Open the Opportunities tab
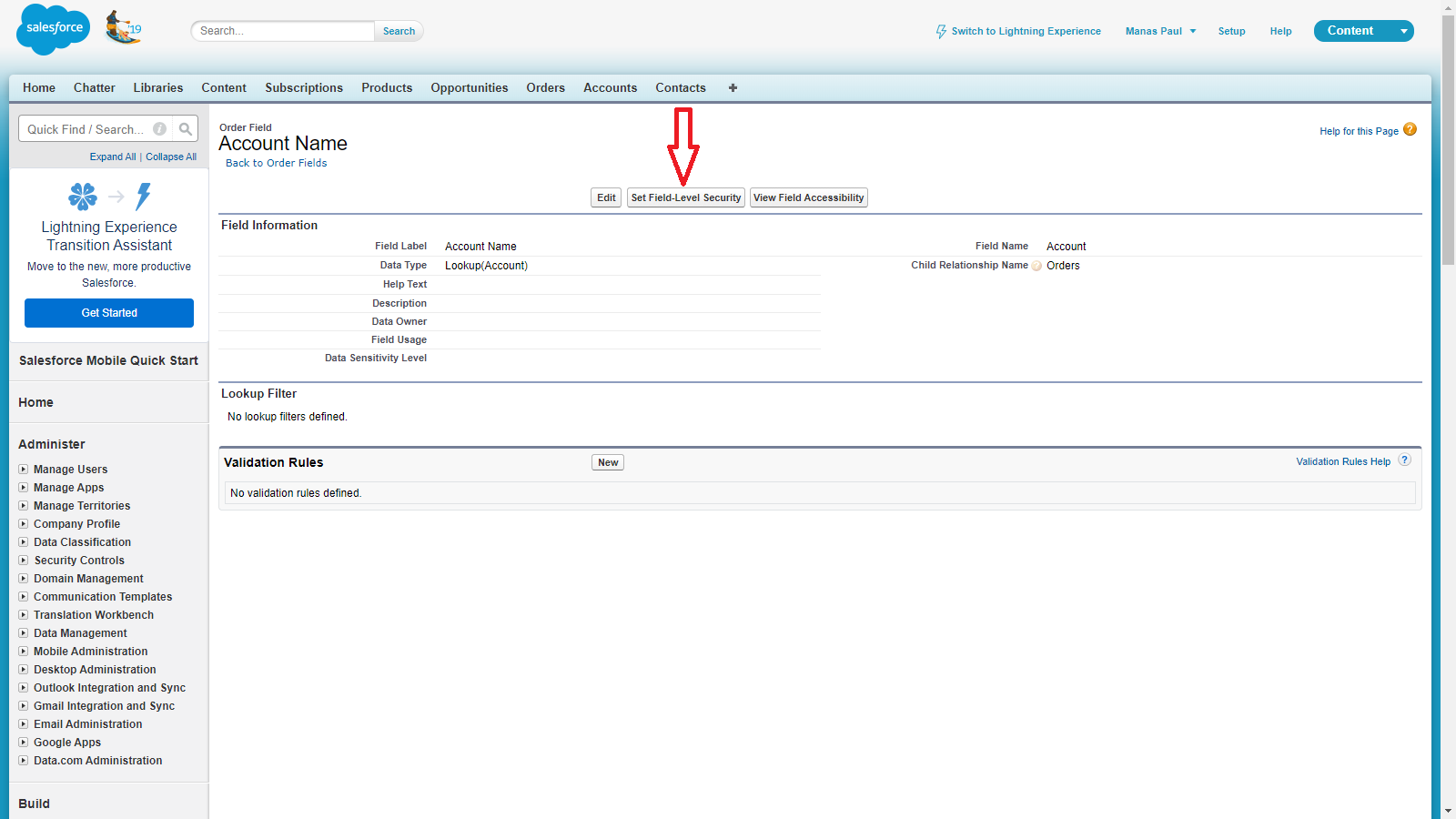 [x=470, y=88]
